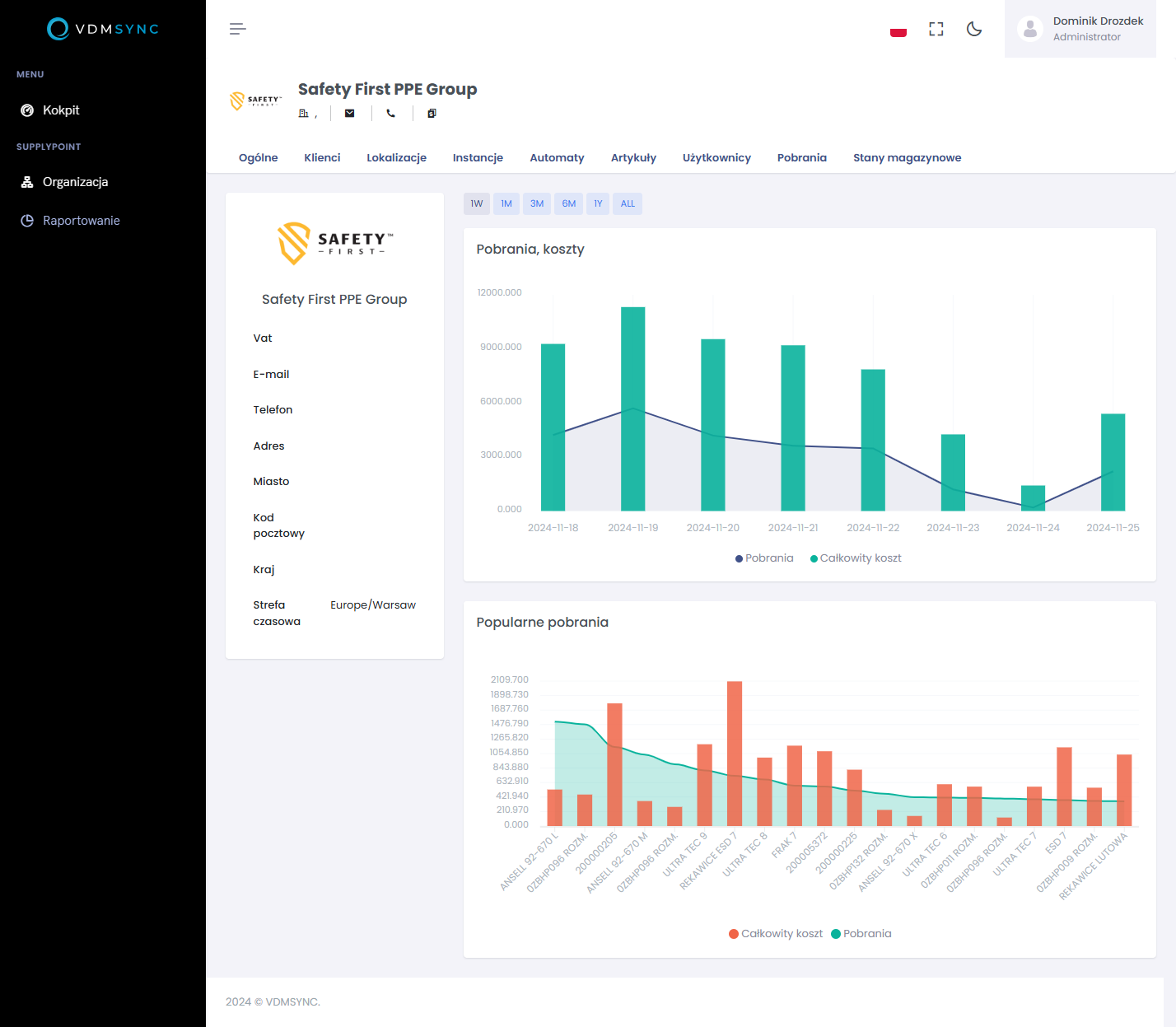
Task: Click the building icon under organization name
Action: click(304, 114)
